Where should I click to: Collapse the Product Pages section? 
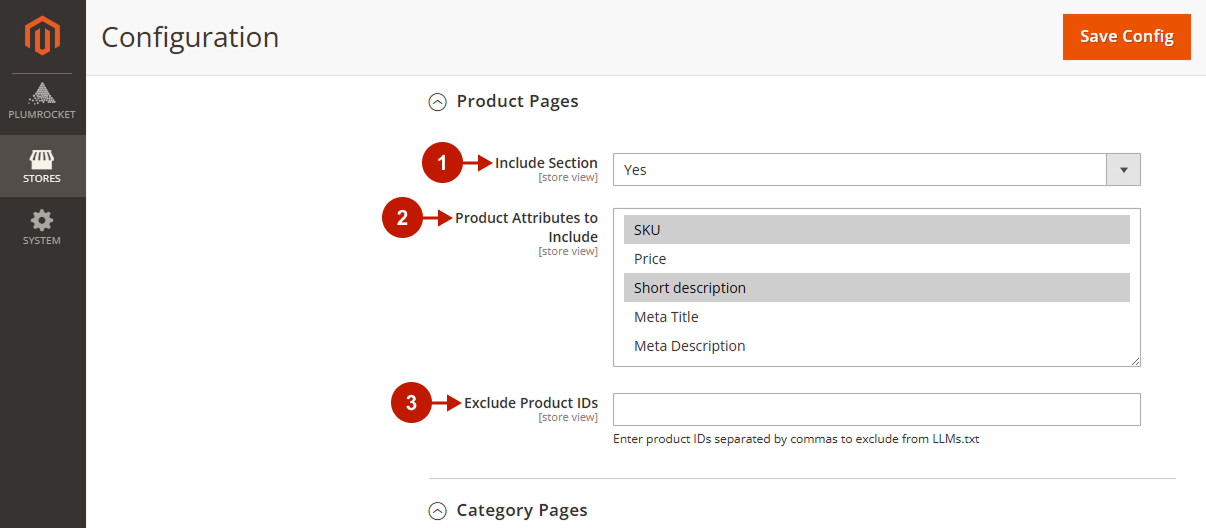437,102
